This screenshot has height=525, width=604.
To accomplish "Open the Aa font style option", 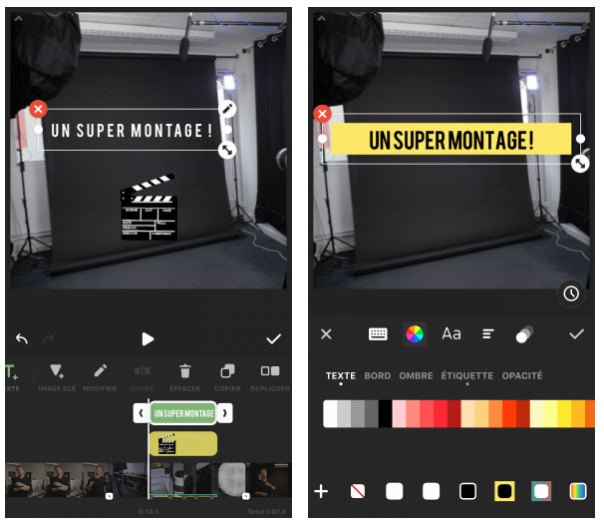I will 451,334.
